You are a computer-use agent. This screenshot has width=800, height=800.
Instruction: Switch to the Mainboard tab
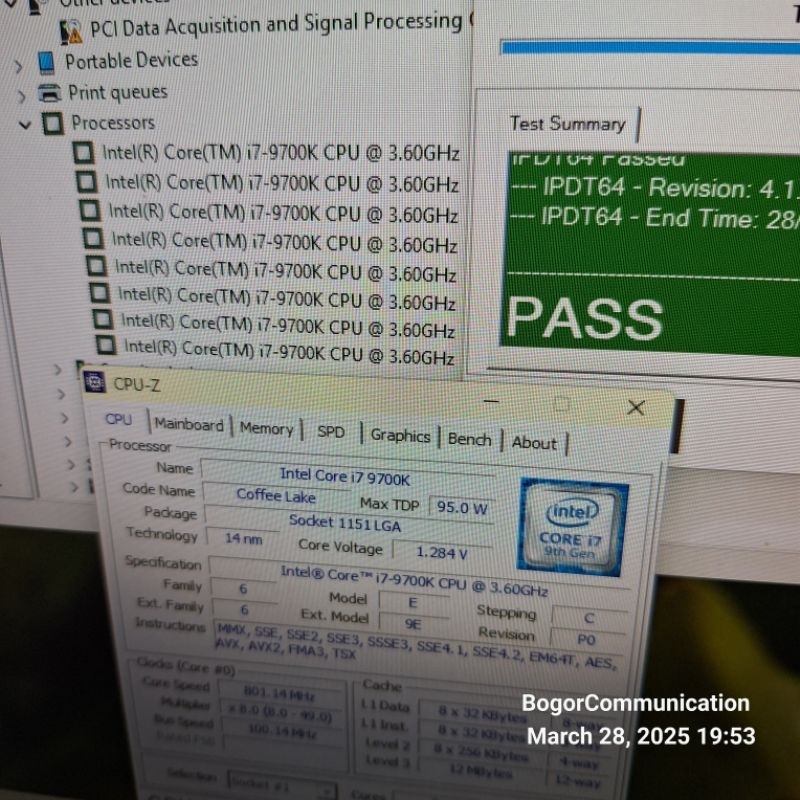[189, 424]
